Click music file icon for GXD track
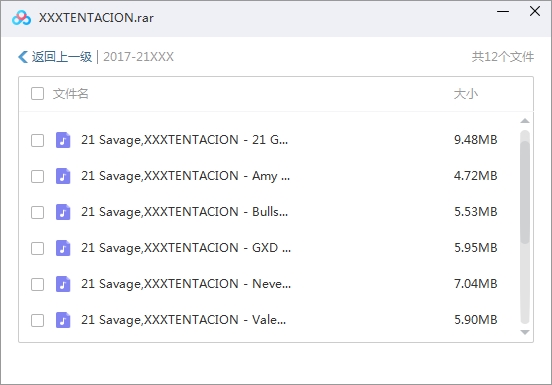Viewport: 552px width, 385px height. 63,248
